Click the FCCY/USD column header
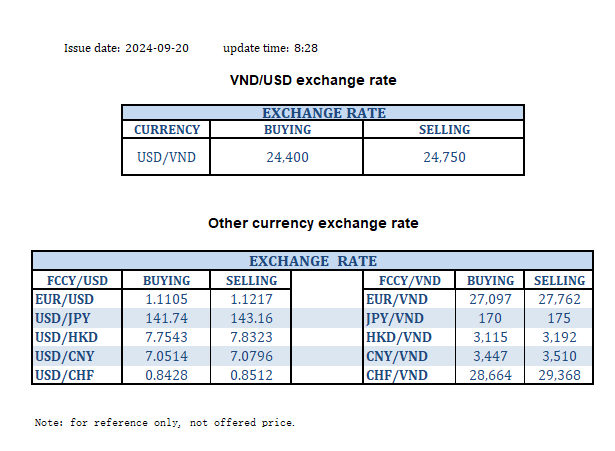 pos(76,281)
